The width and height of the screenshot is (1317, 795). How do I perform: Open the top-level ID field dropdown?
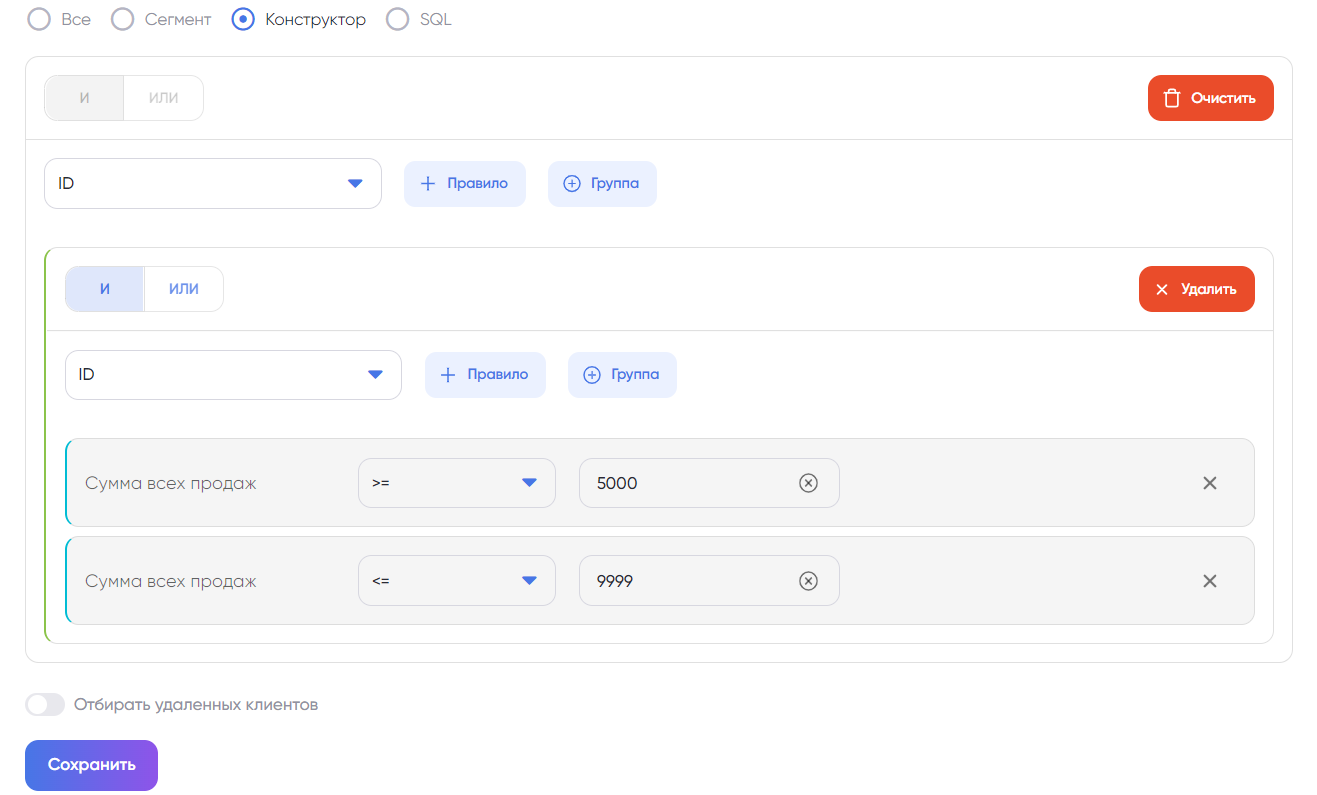[x=212, y=184]
